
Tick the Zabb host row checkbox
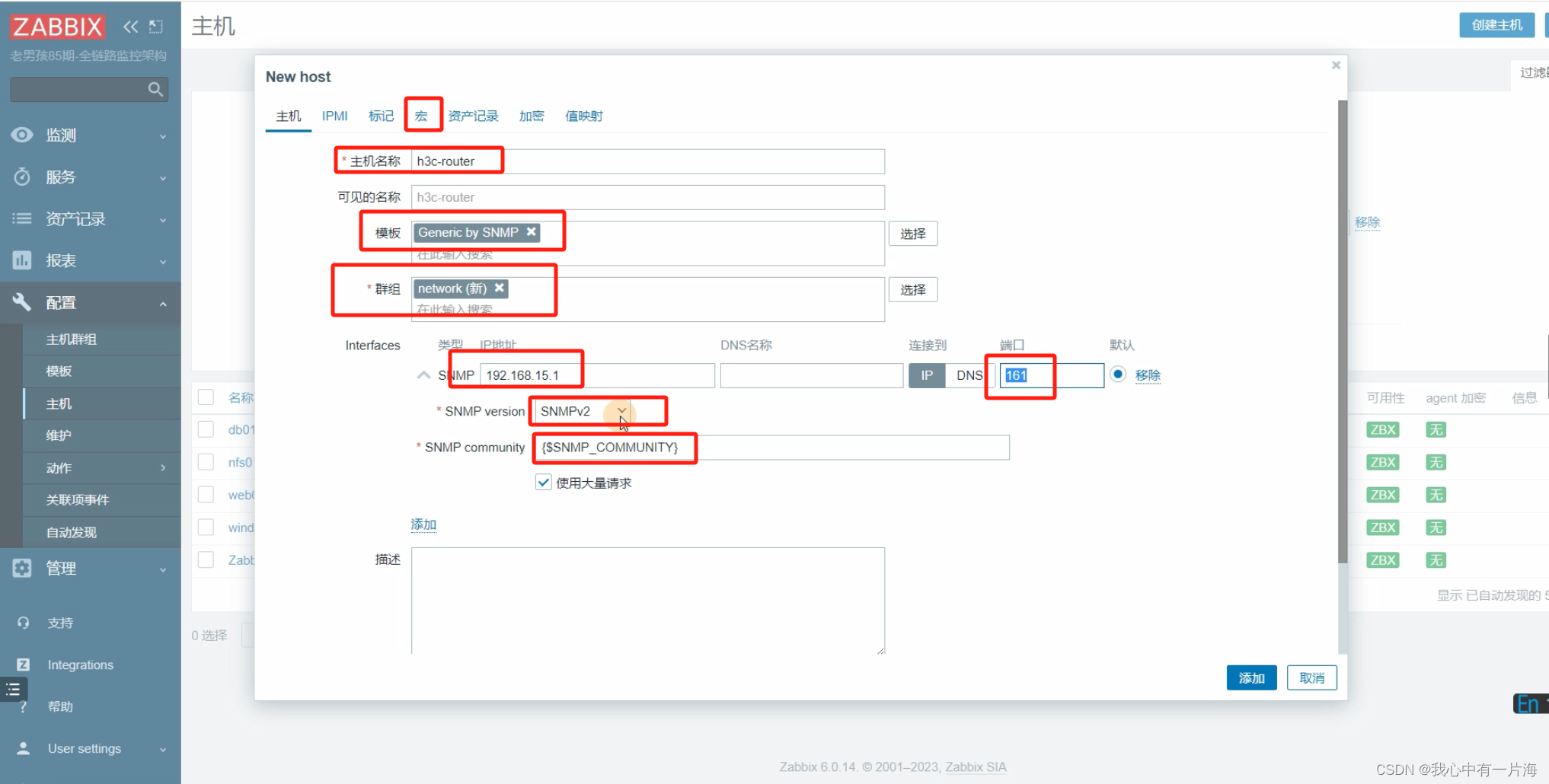pyautogui.click(x=206, y=560)
